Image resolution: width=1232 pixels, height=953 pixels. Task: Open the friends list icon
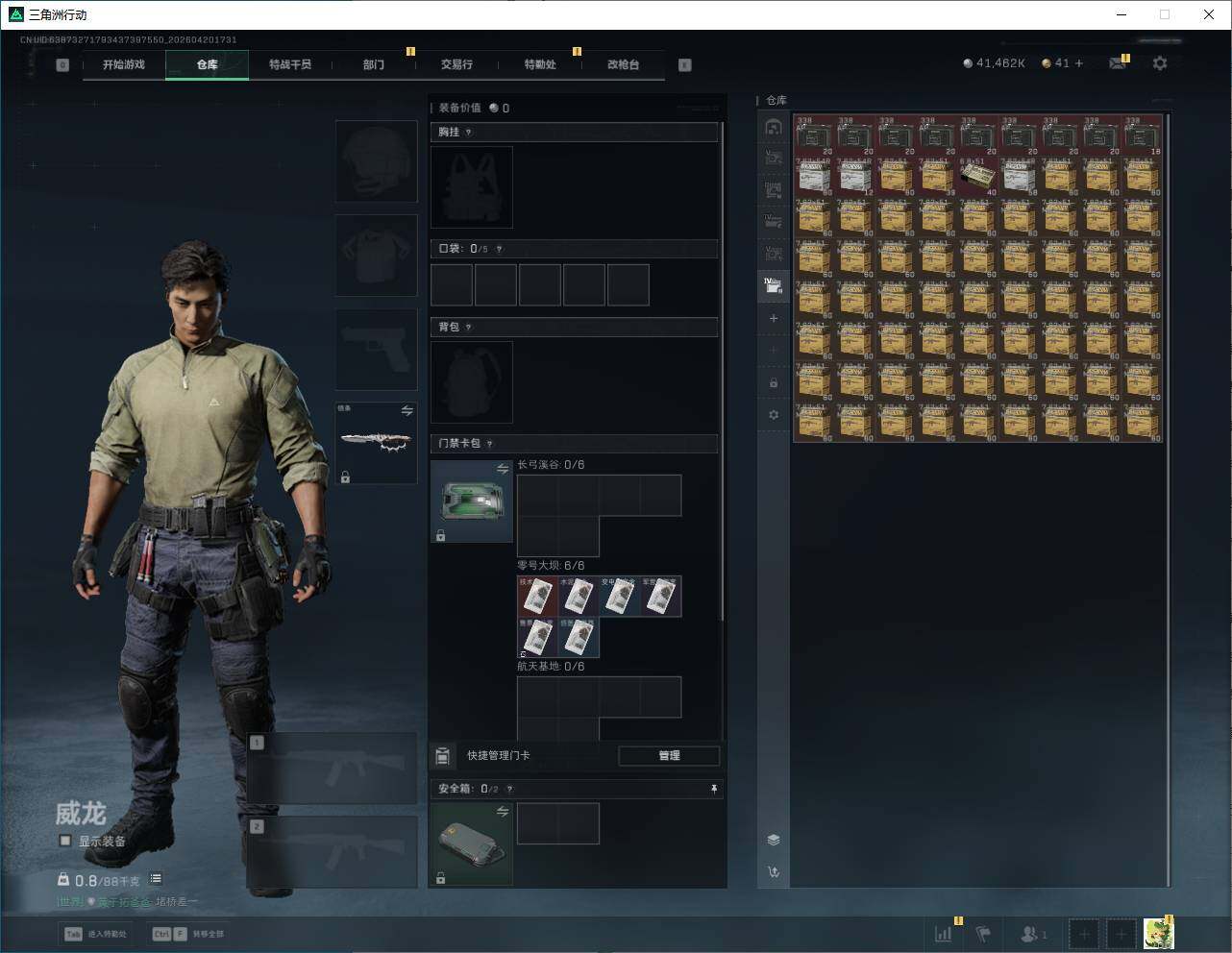[x=1034, y=934]
